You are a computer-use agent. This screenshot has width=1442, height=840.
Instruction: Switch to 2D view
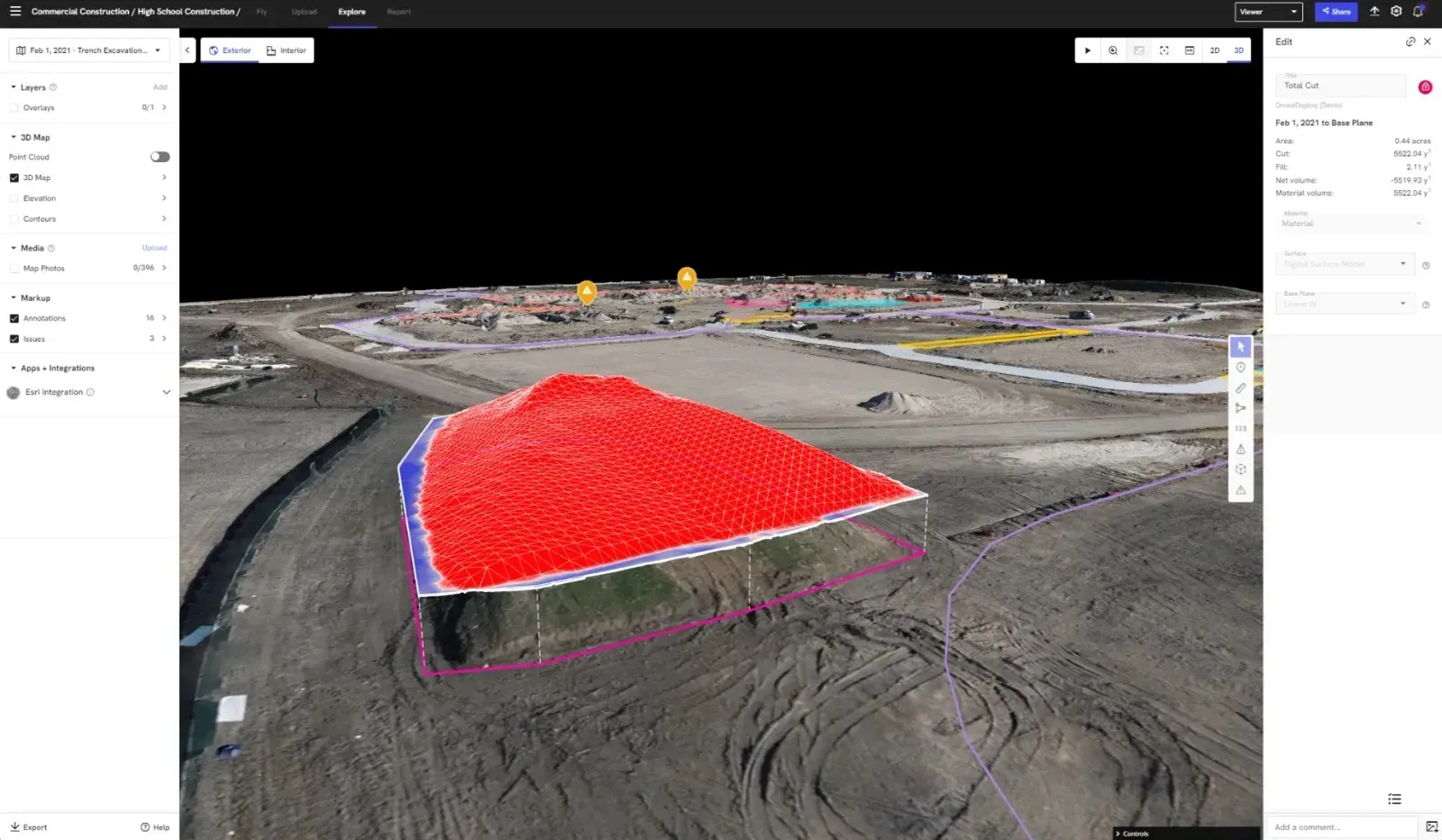click(1215, 50)
